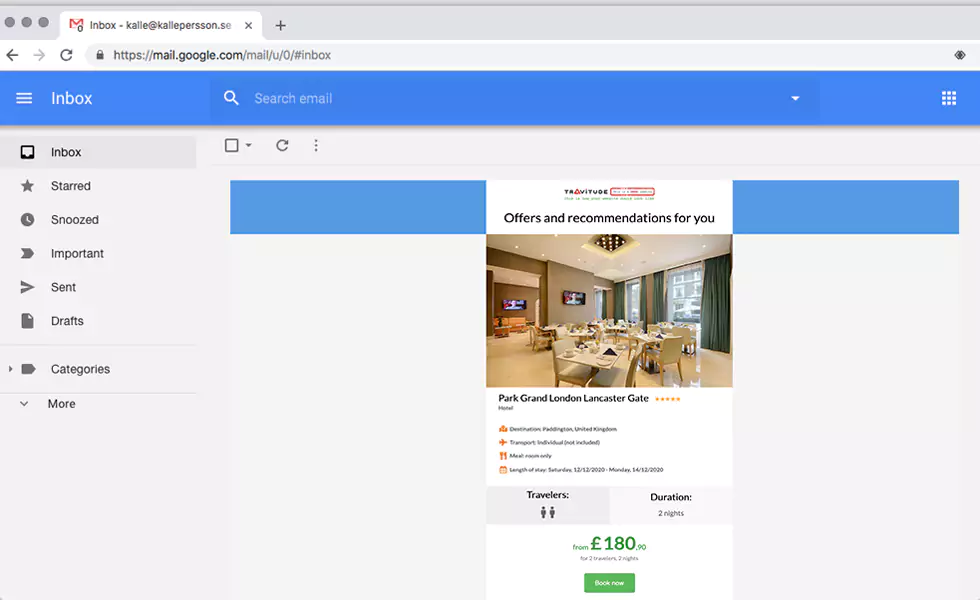Image resolution: width=980 pixels, height=600 pixels.
Task: Expand the Categories section in the sidebar
Action: click(10, 369)
